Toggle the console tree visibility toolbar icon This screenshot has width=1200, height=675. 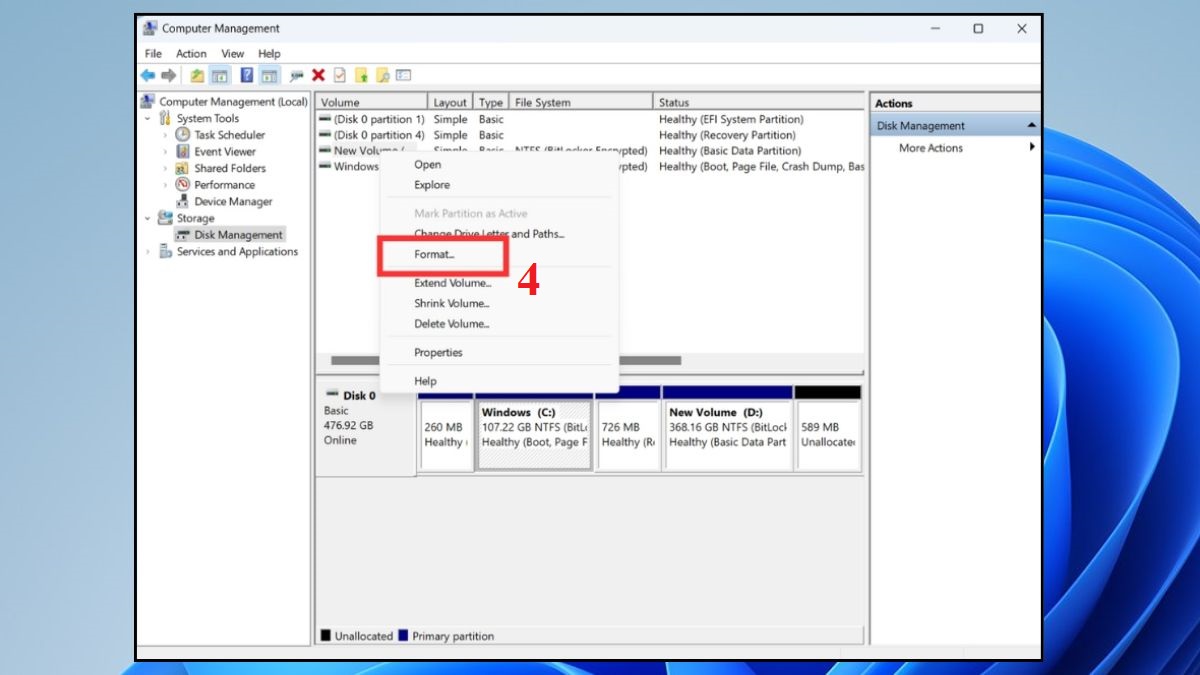pyautogui.click(x=221, y=75)
